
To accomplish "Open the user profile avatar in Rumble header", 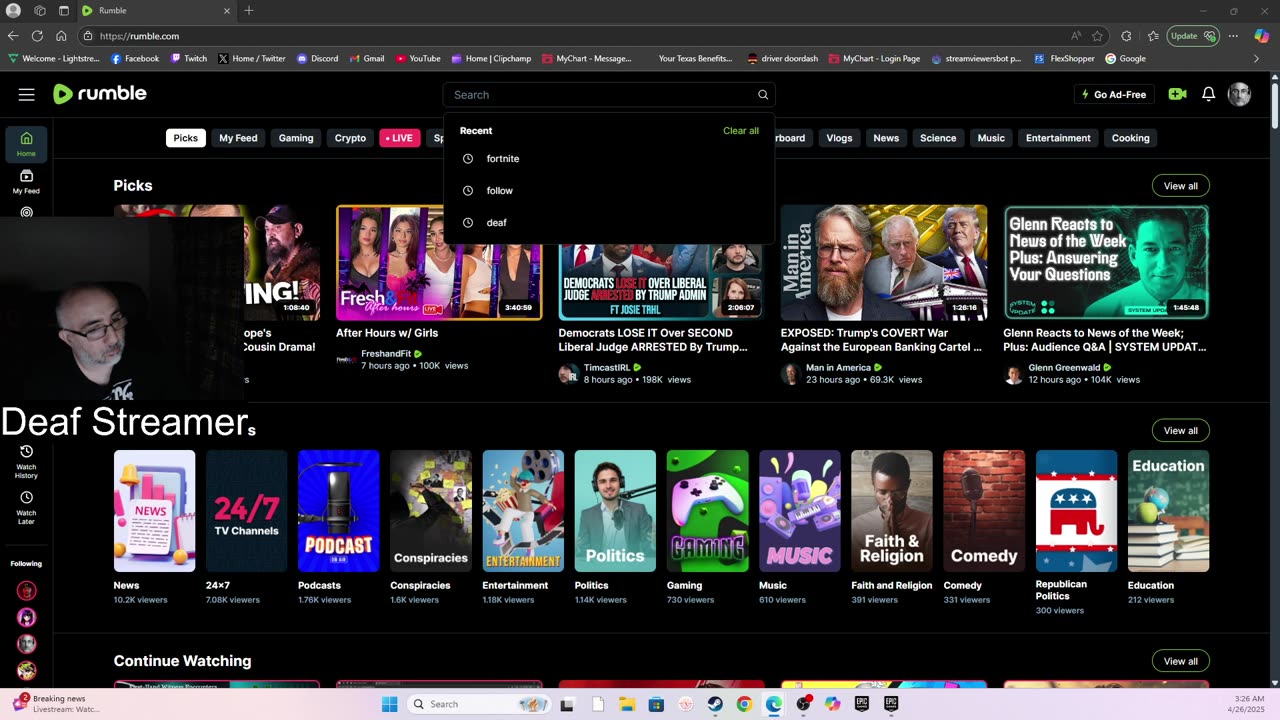I will 1239,94.
